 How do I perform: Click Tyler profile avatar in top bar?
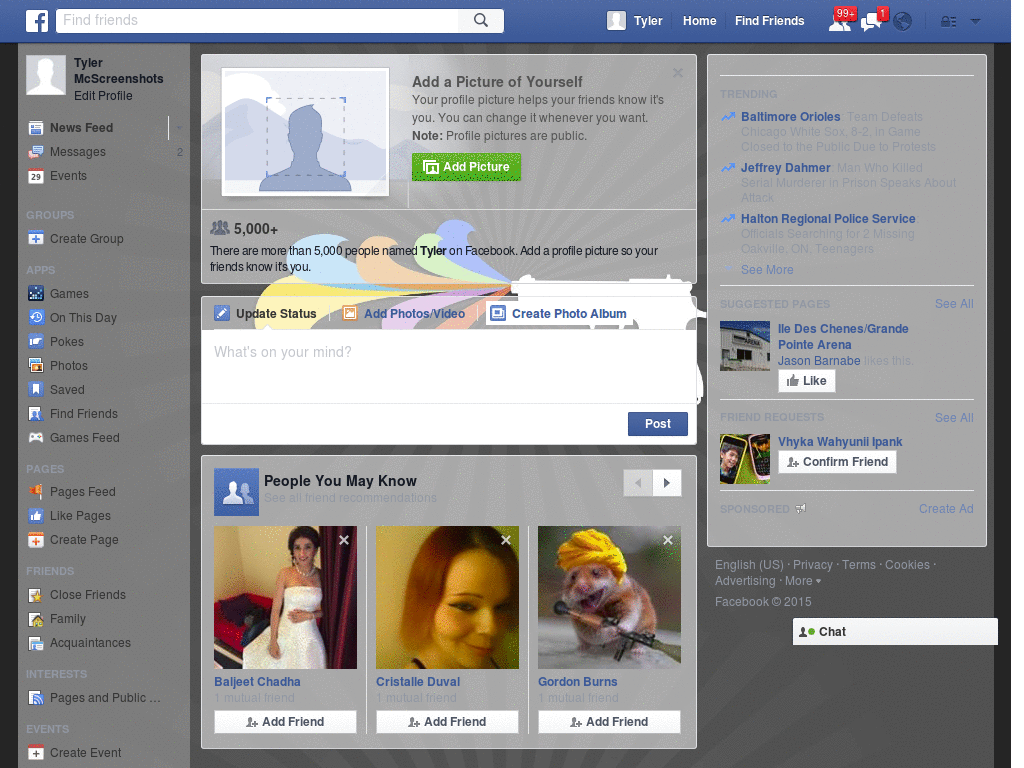click(616, 21)
